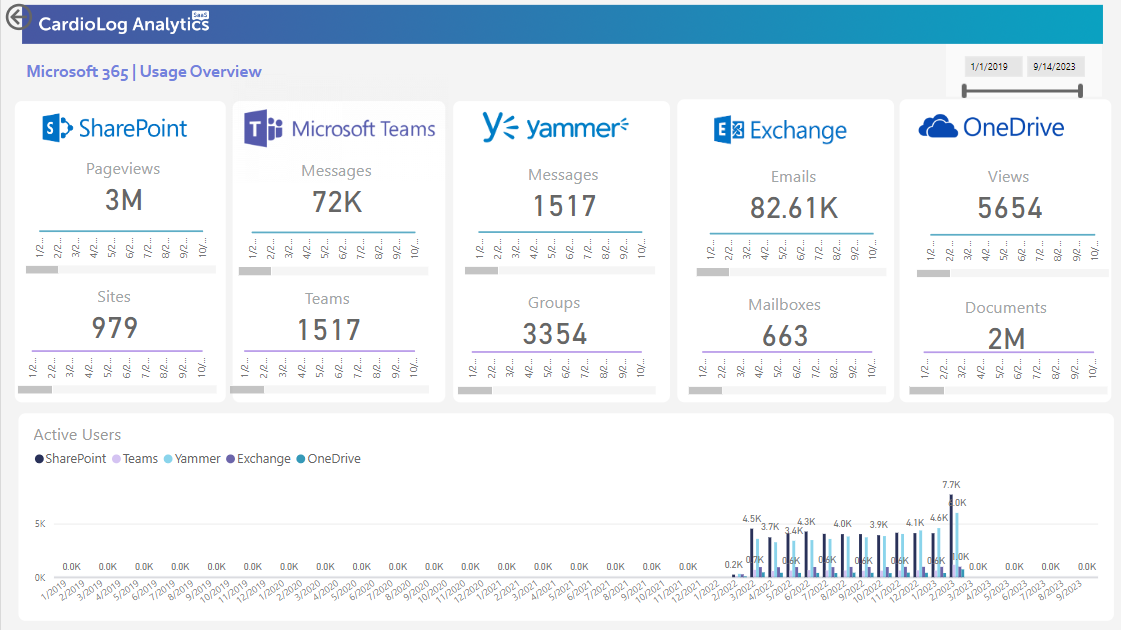
Task: Click the right handle of date slider
Action: click(1080, 91)
